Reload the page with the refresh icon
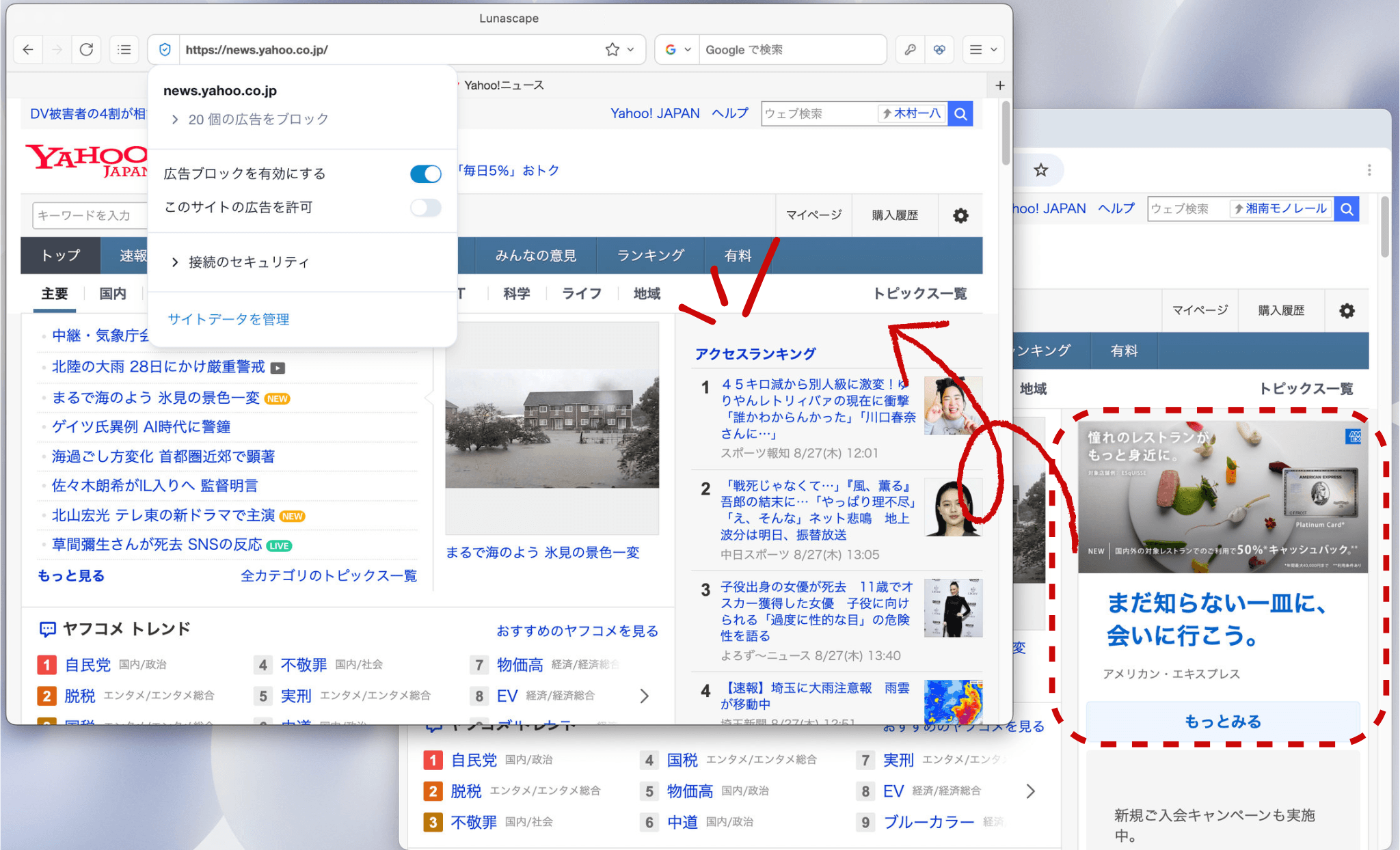 coord(86,49)
